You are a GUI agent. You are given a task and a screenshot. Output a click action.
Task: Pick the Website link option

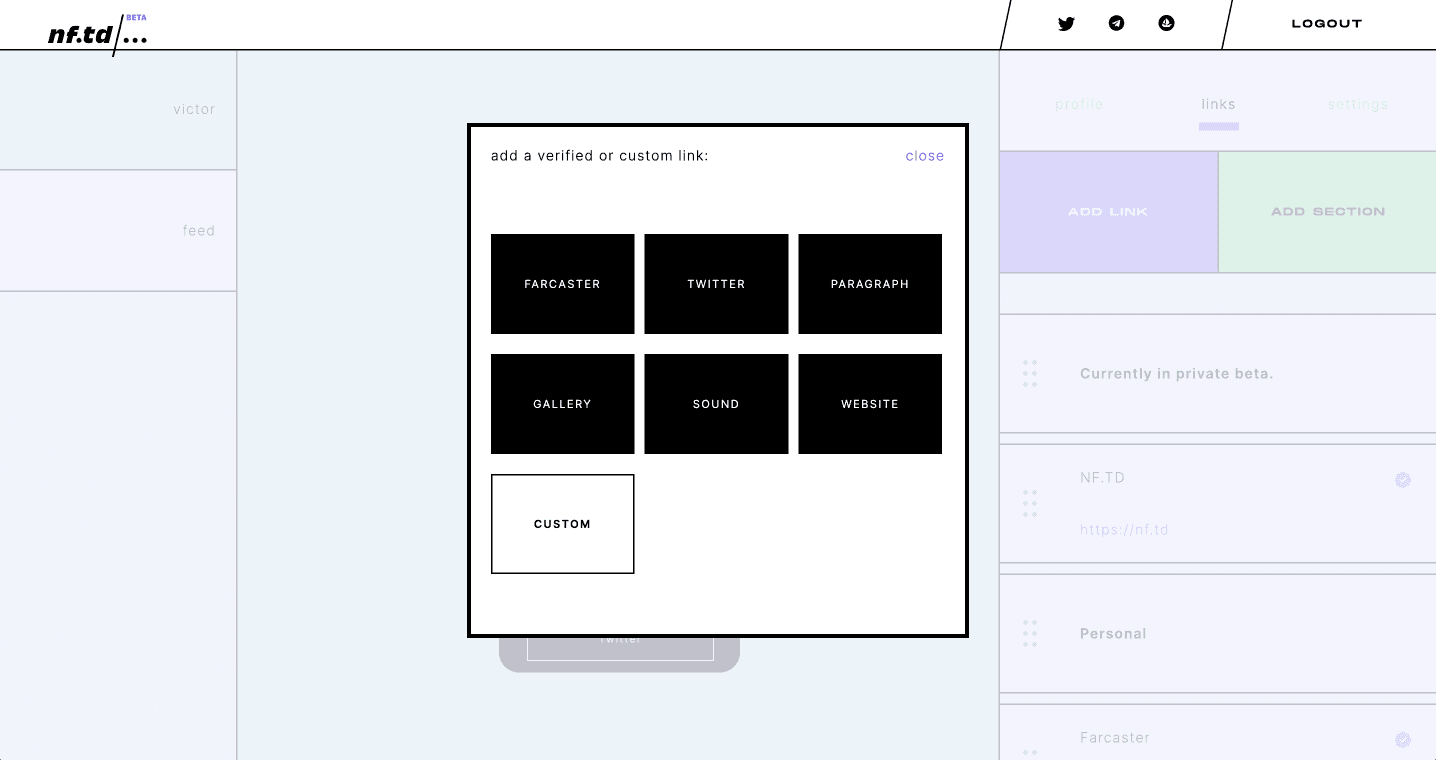pyautogui.click(x=870, y=404)
